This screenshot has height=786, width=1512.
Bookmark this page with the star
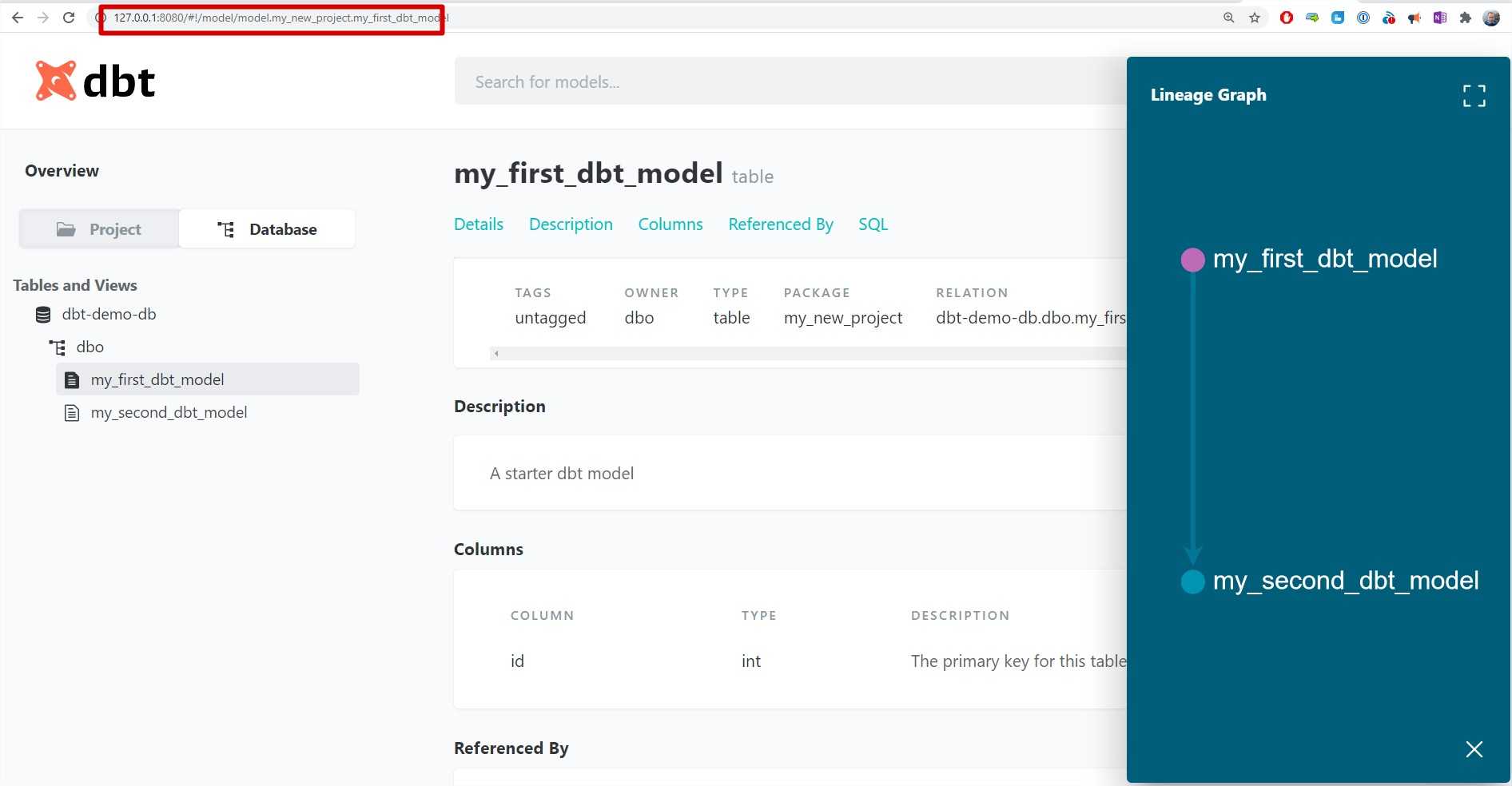[1255, 17]
